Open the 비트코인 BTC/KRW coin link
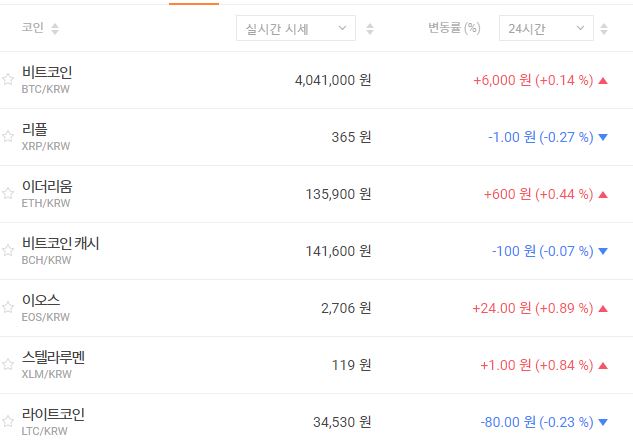Screen dimensions: 633x445 point(47,73)
